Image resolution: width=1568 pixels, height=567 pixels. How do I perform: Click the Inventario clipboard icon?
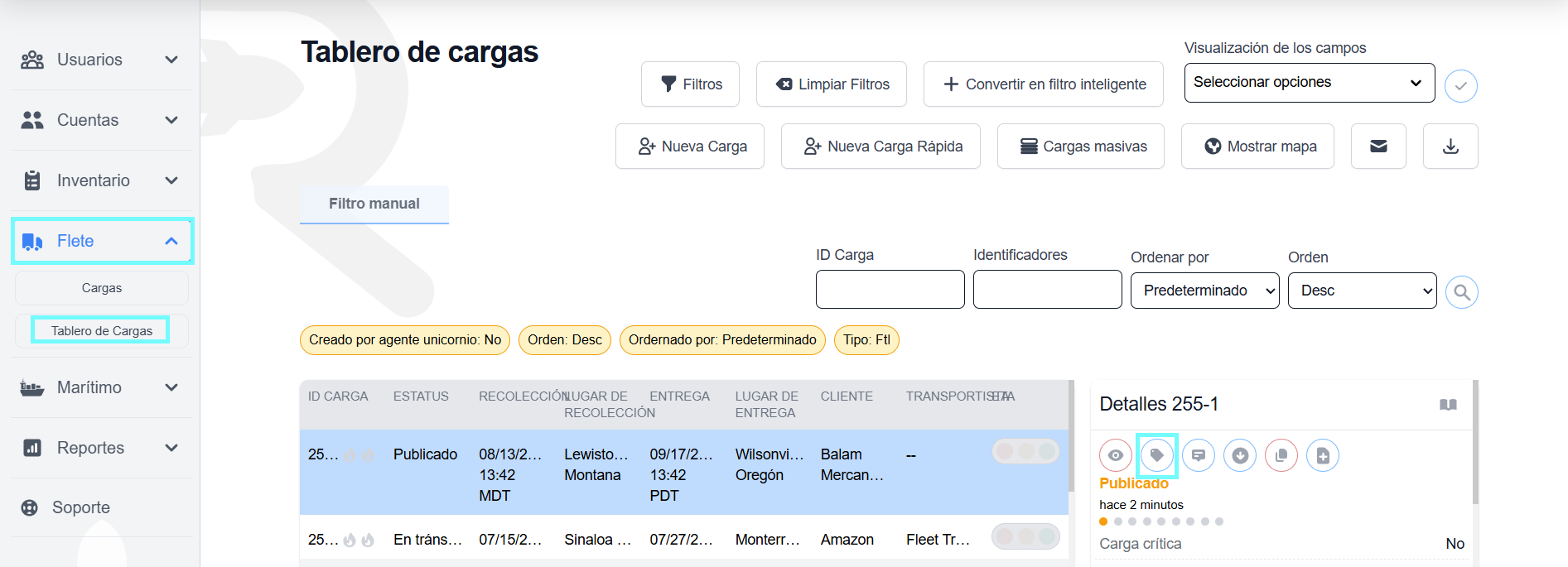pos(32,180)
